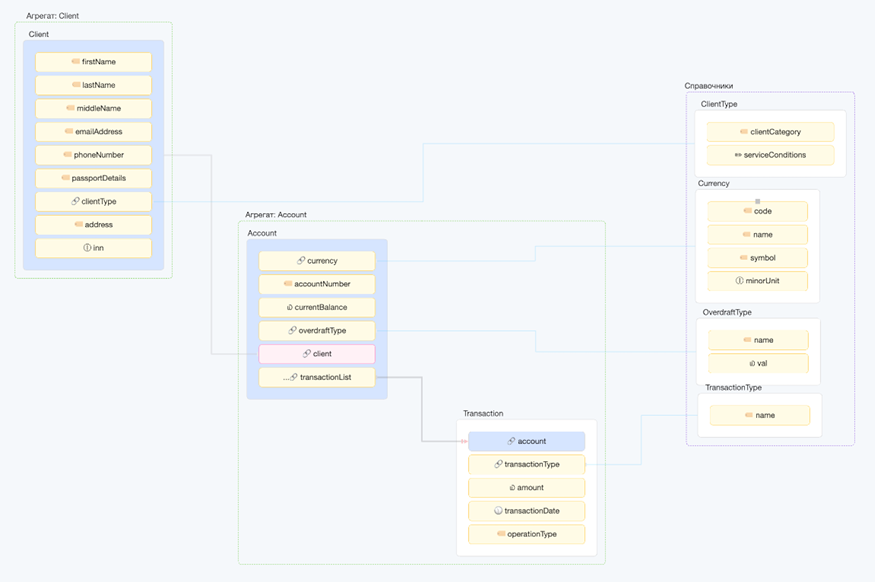Click the link icon beside clientType
The width and height of the screenshot is (875, 582).
pyautogui.click(x=76, y=201)
